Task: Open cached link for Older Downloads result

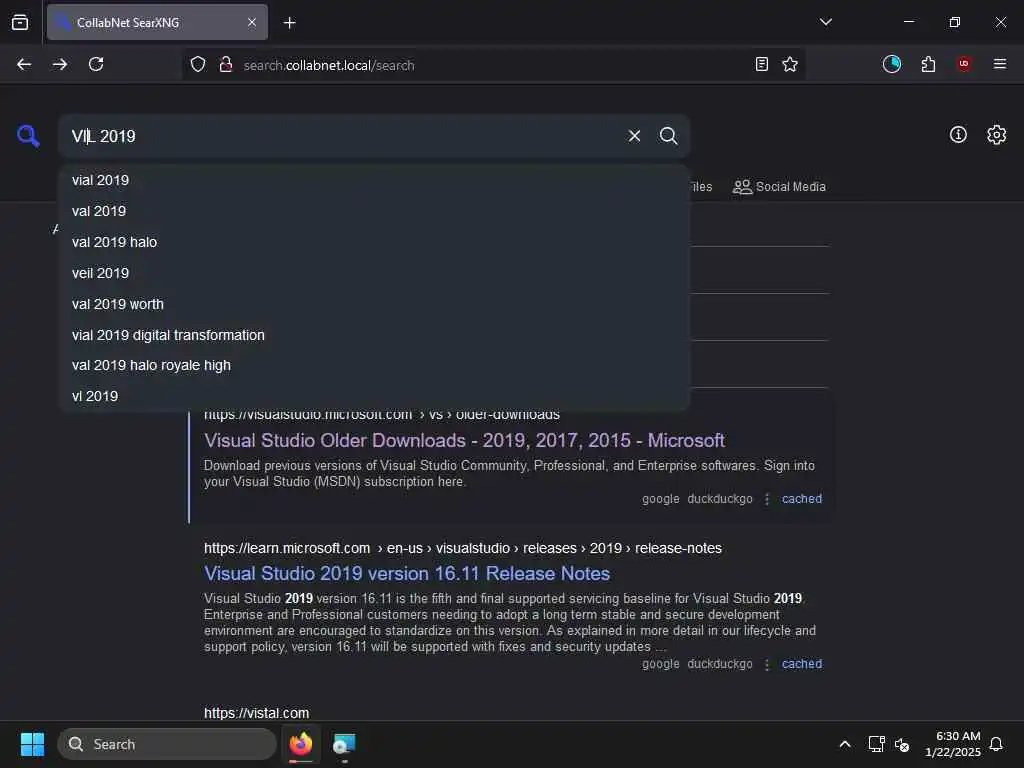Action: click(x=802, y=499)
